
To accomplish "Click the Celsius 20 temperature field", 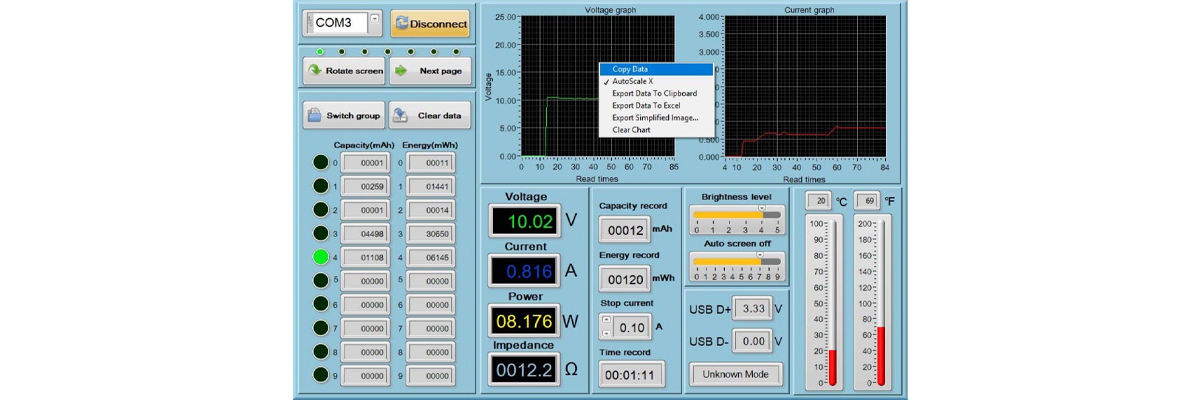I will click(818, 201).
